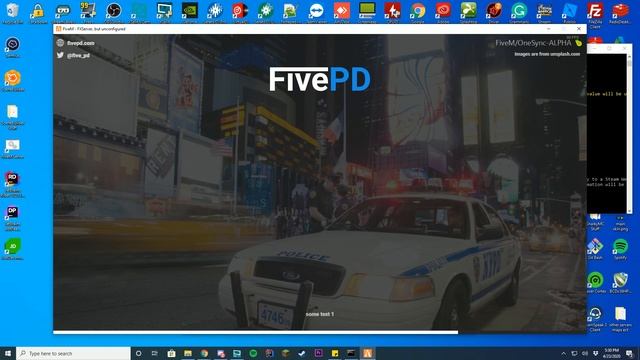
Task: Switch to Premiere Pro on the taskbar
Action: coord(318,353)
